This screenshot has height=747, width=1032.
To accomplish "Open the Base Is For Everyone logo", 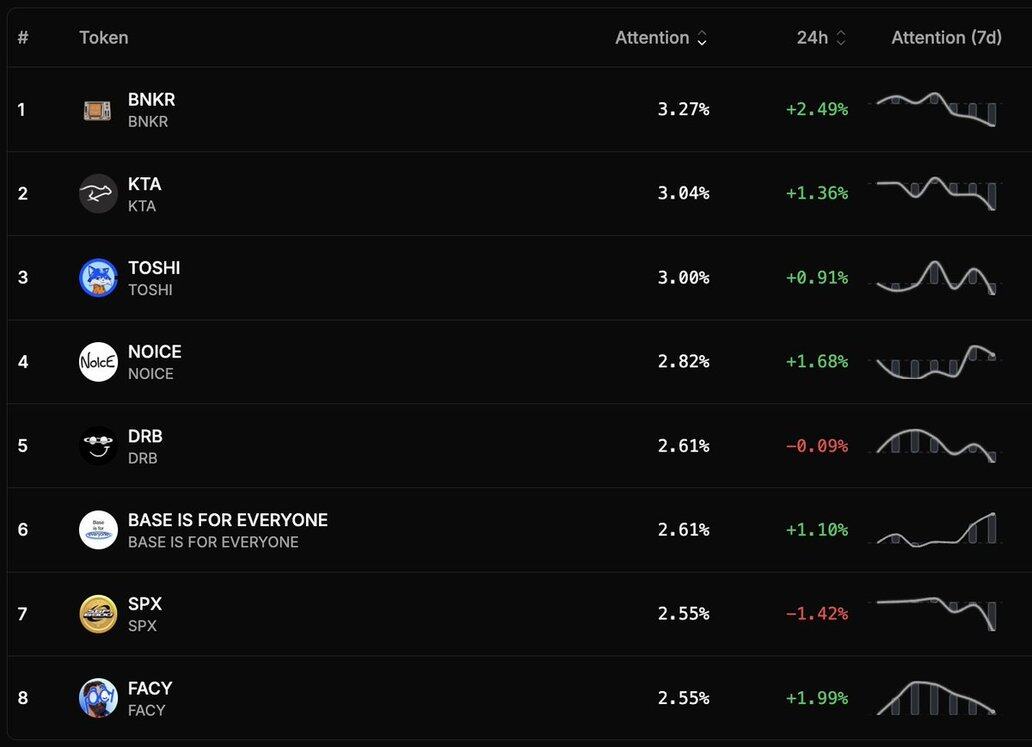I will pos(98,530).
